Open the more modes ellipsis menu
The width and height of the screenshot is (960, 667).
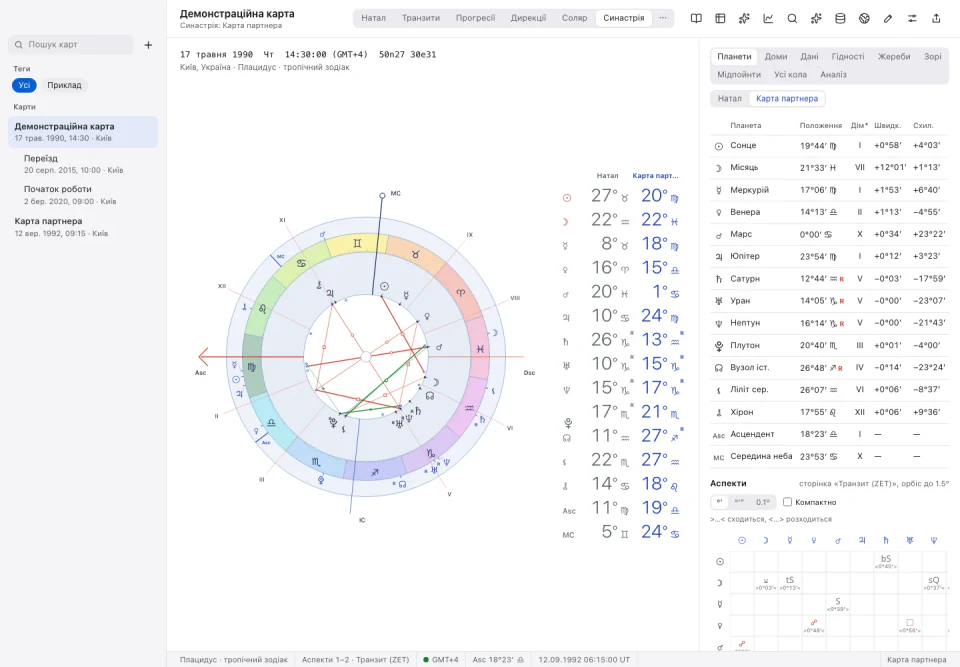point(662,18)
